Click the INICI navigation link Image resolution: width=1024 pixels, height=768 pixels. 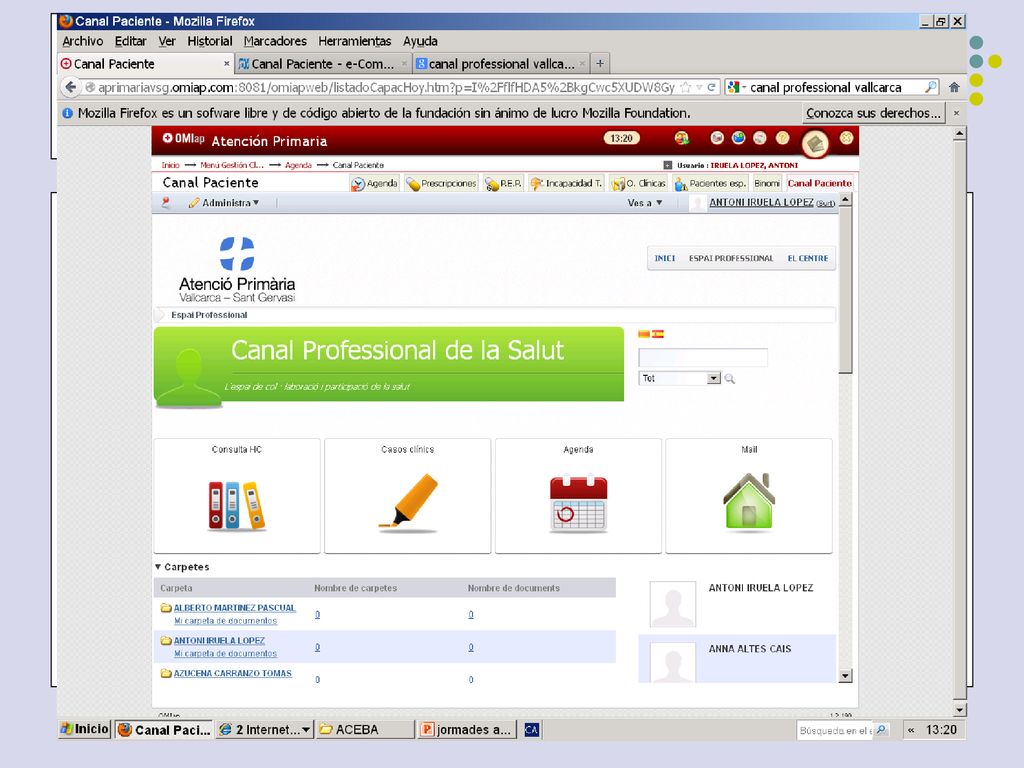point(665,259)
